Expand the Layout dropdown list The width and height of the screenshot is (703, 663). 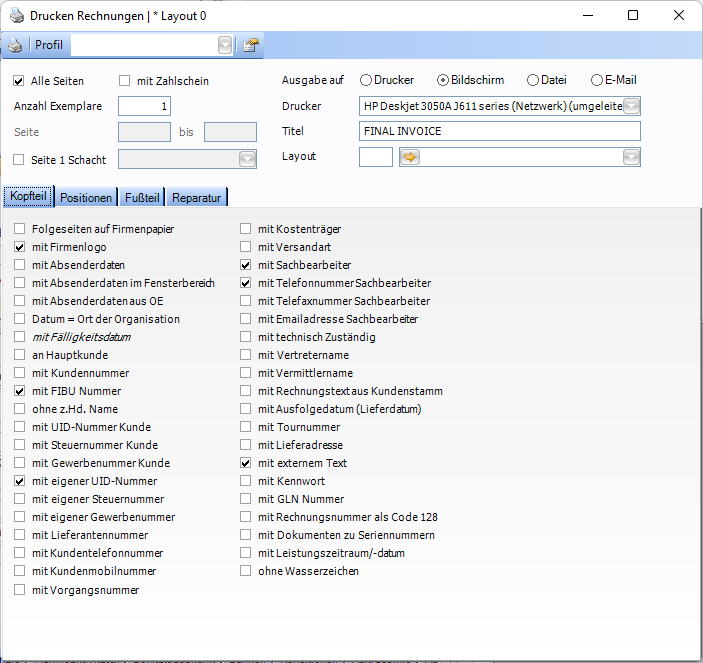(631, 157)
